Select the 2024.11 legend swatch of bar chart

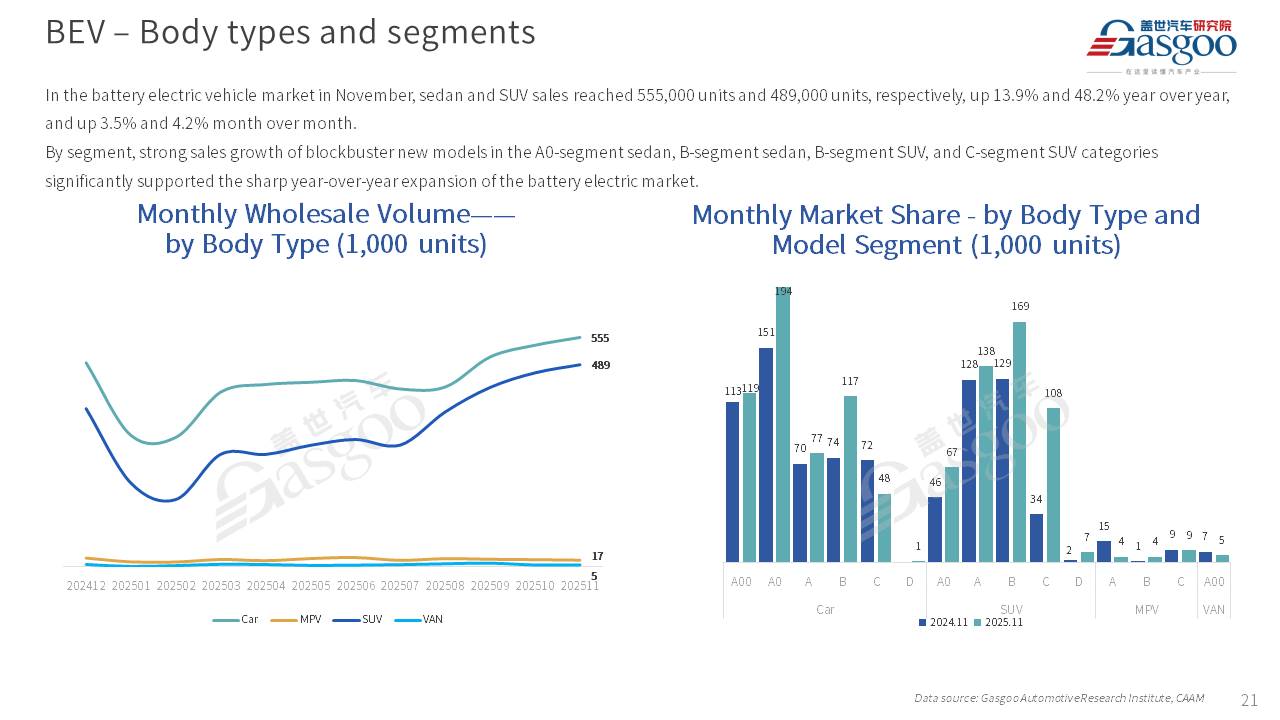click(922, 623)
